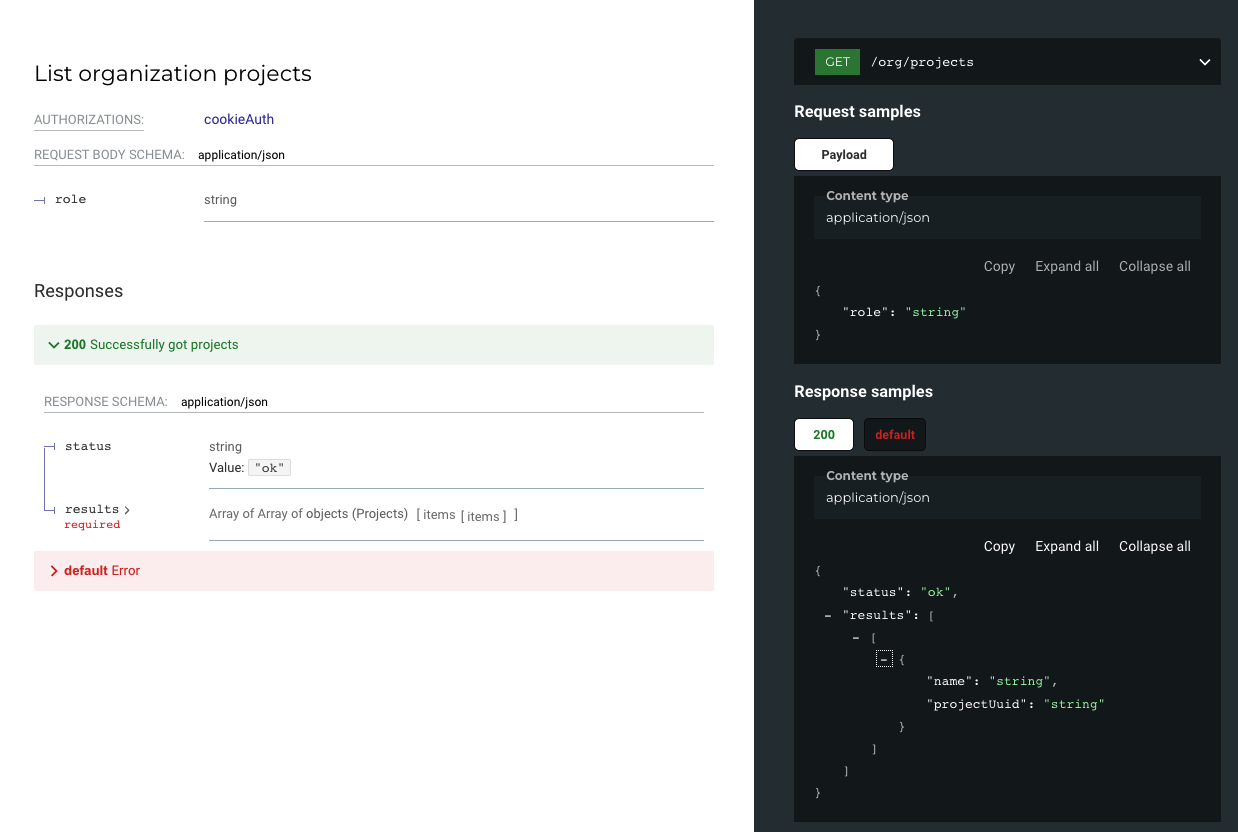Select the Payload request sample tab

click(844, 155)
